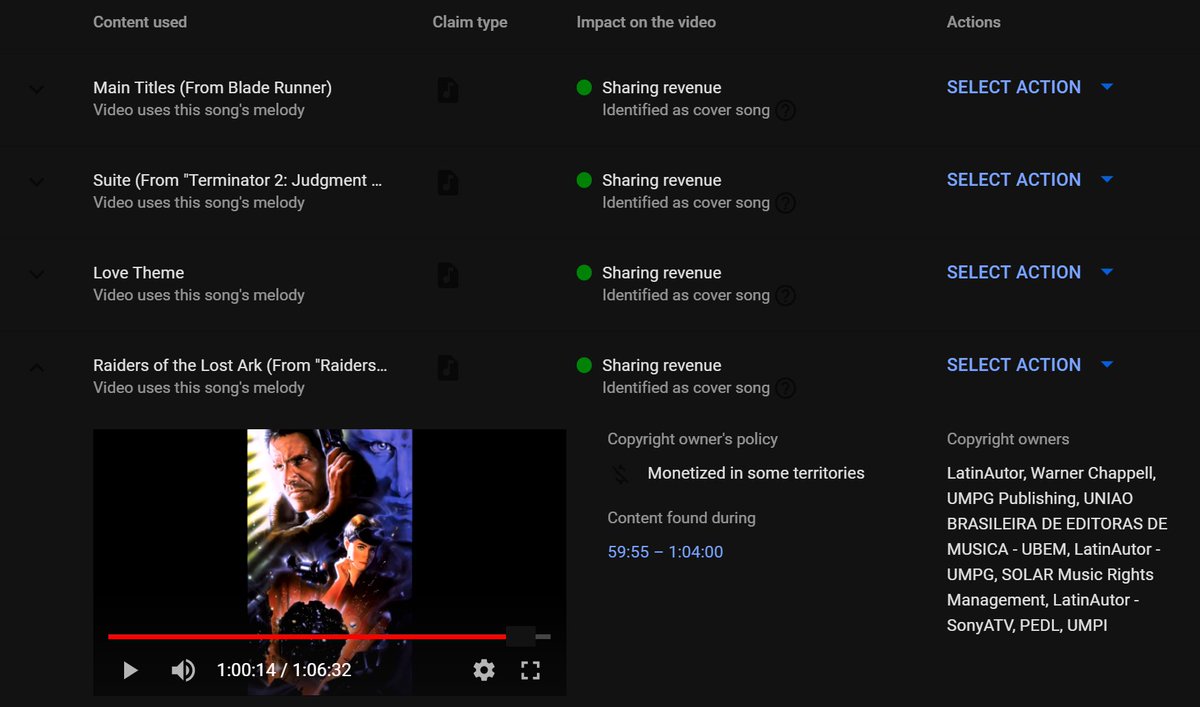Jump to timestamp 59:55 – 1:04:00
Screen dimensions: 1200x707
[x=665, y=552]
